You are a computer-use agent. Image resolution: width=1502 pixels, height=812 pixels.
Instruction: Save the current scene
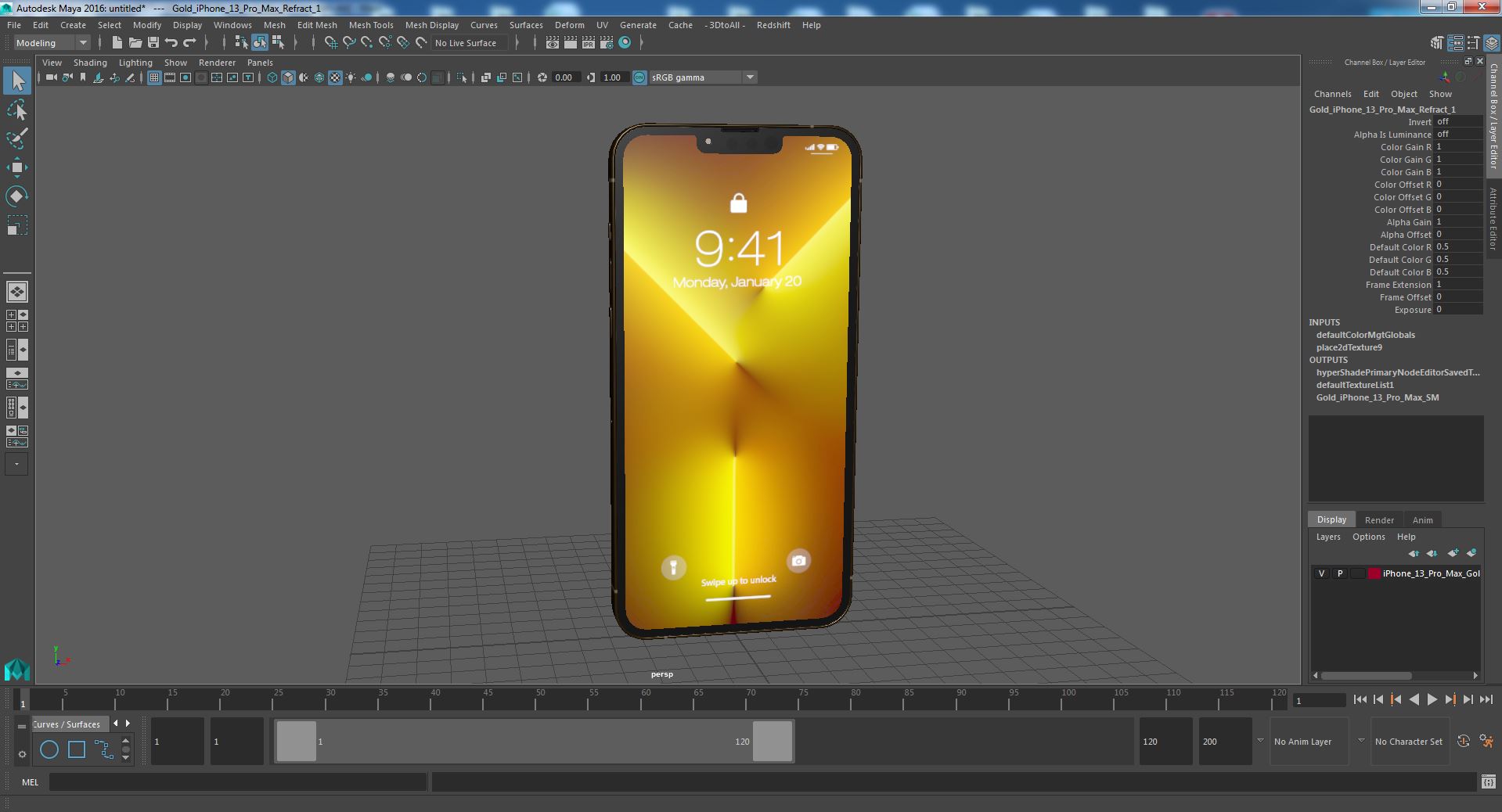point(153,43)
